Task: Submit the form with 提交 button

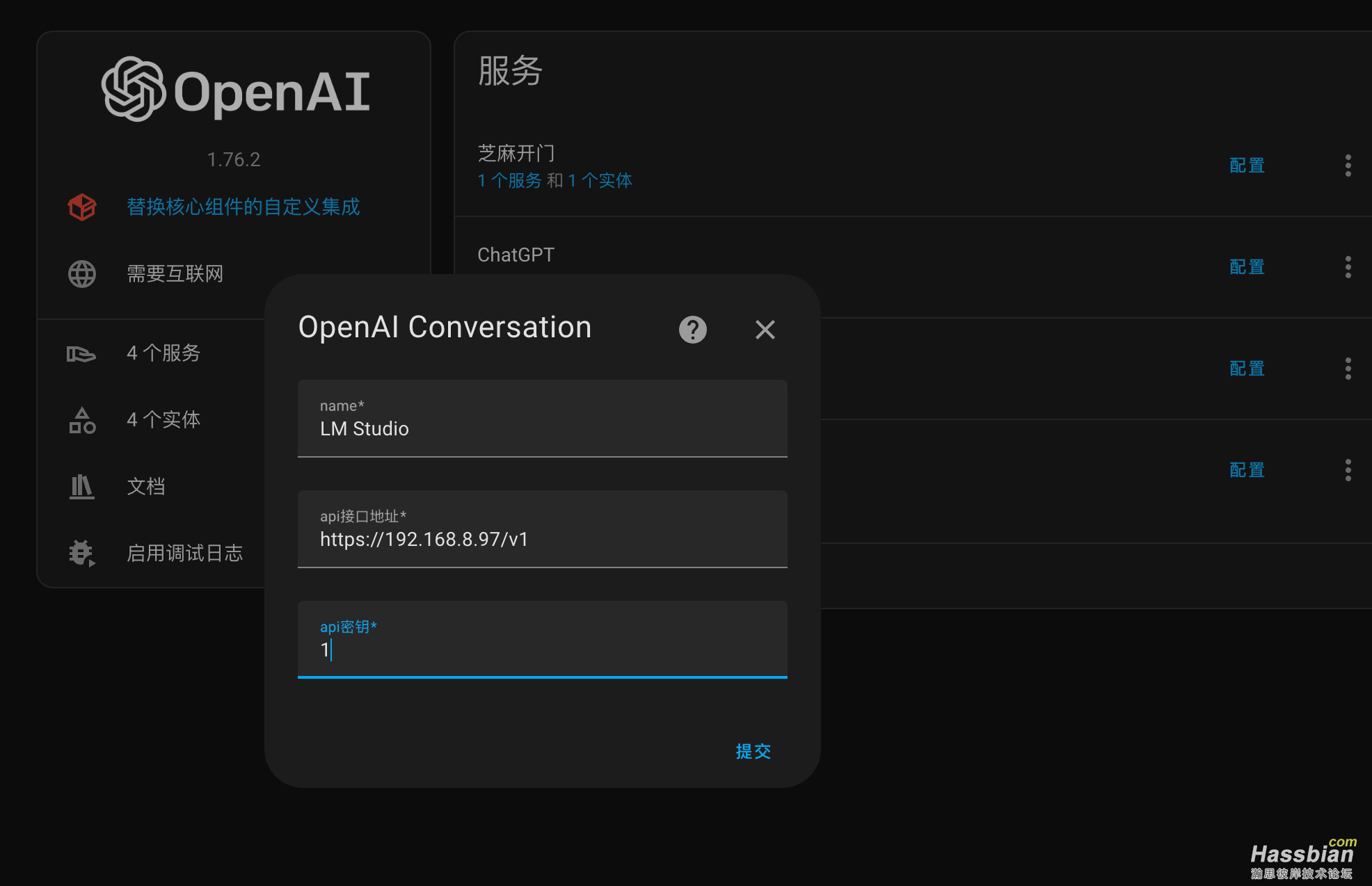Action: [x=753, y=751]
